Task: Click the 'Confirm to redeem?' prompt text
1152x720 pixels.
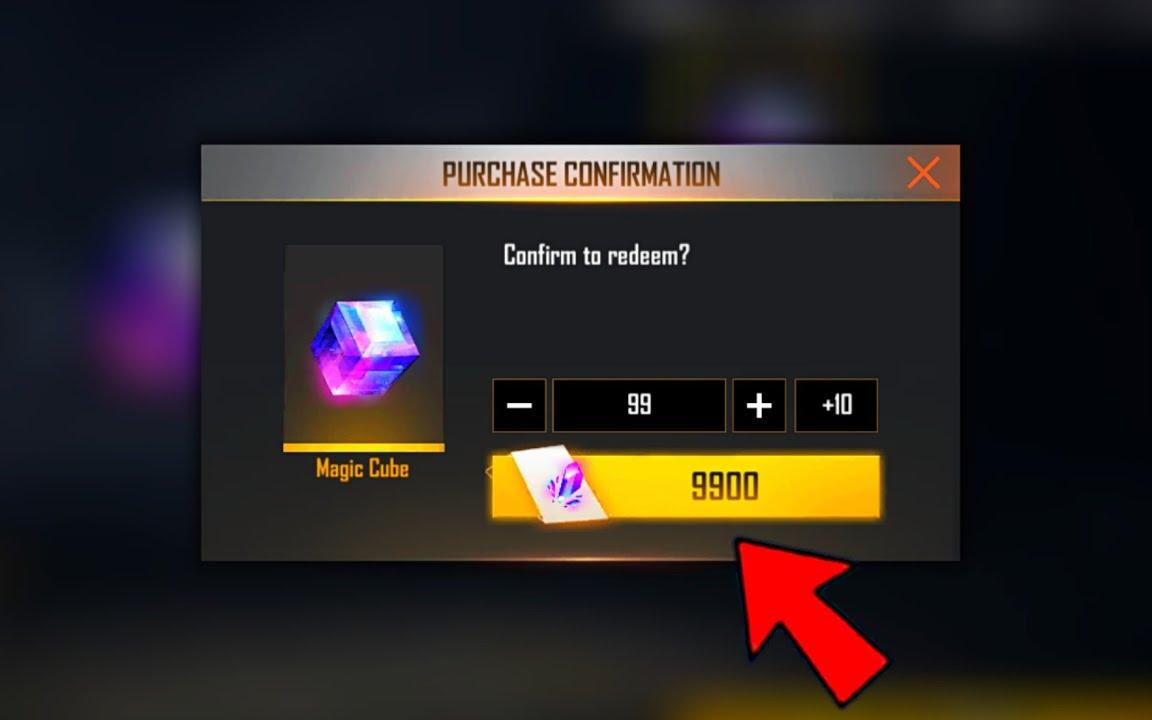Action: point(597,255)
